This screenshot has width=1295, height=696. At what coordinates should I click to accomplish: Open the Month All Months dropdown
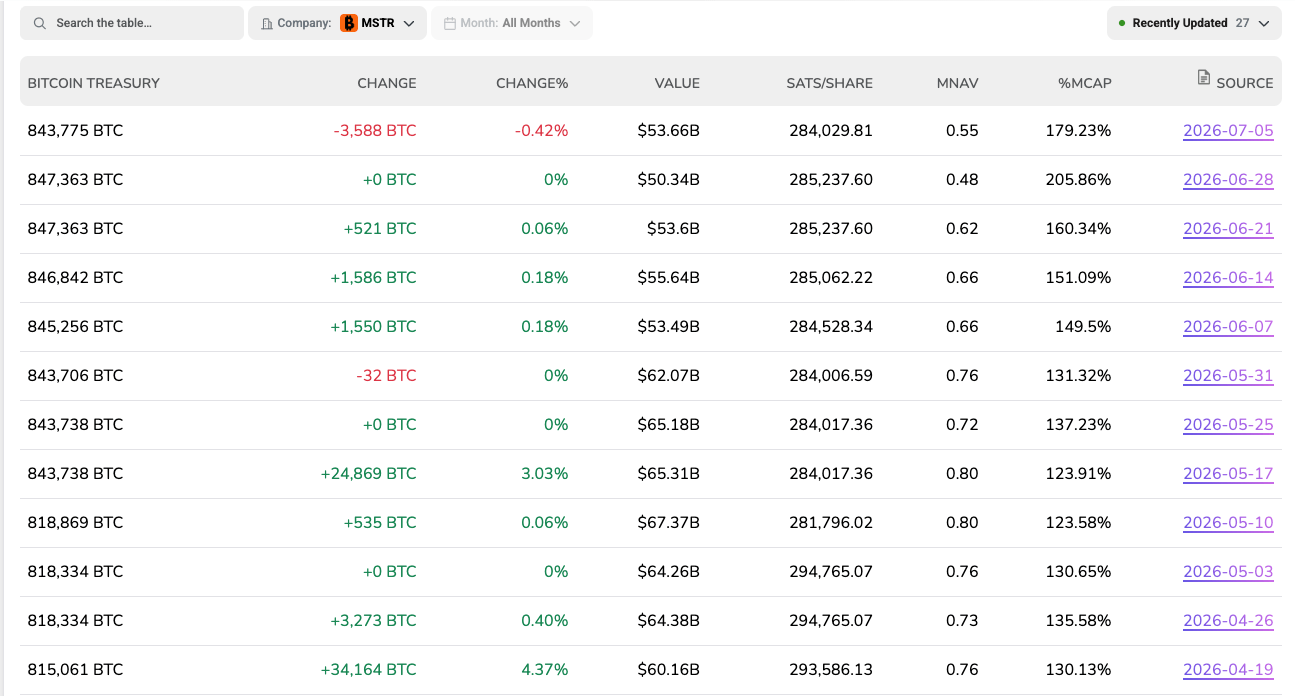click(x=512, y=23)
